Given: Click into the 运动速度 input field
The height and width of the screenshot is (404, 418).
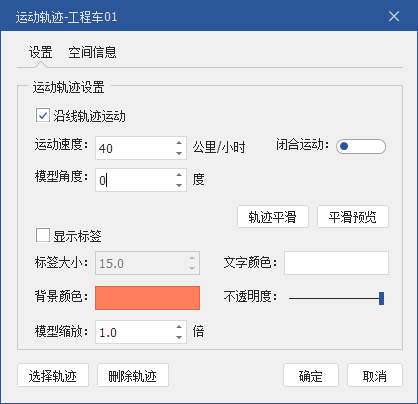Looking at the screenshot, I should tap(135, 148).
